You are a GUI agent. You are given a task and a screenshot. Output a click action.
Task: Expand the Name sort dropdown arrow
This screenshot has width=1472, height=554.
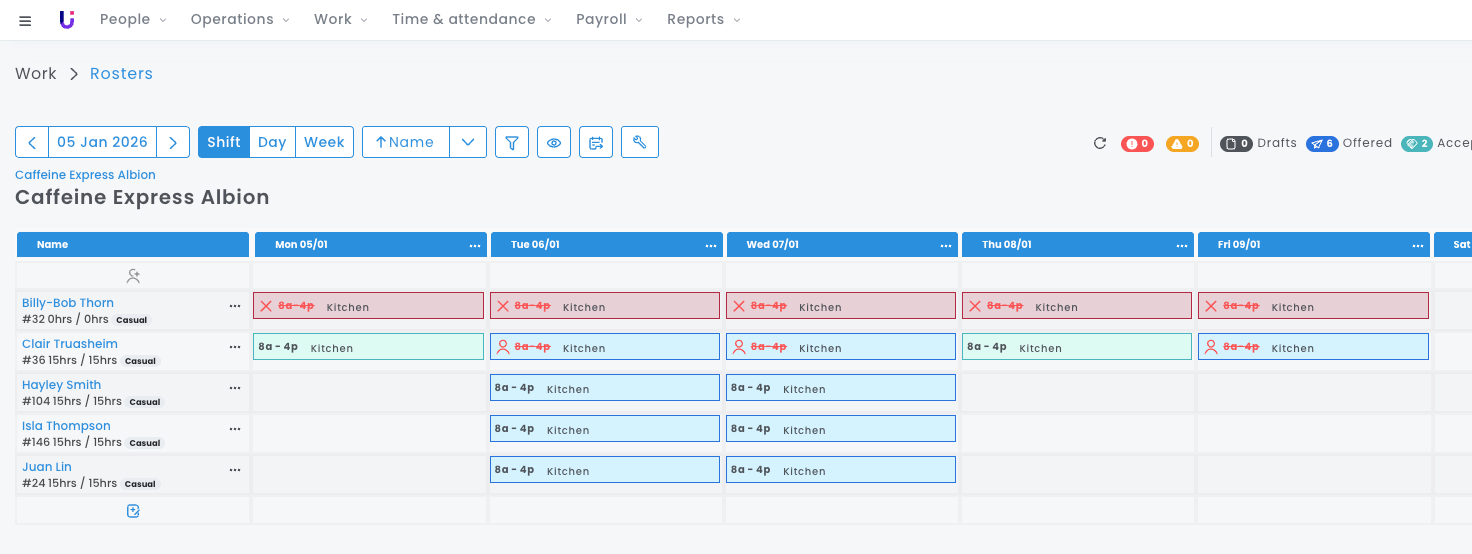pos(468,142)
